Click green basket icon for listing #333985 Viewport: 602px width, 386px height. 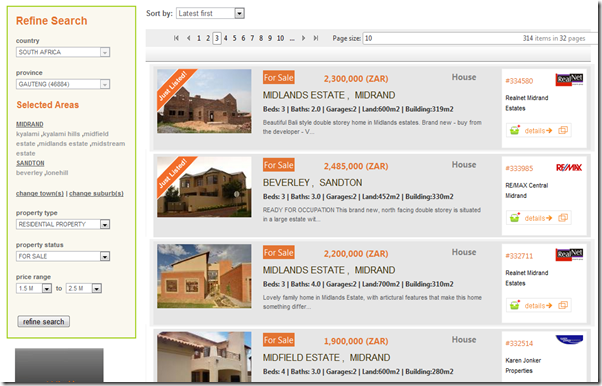click(514, 218)
